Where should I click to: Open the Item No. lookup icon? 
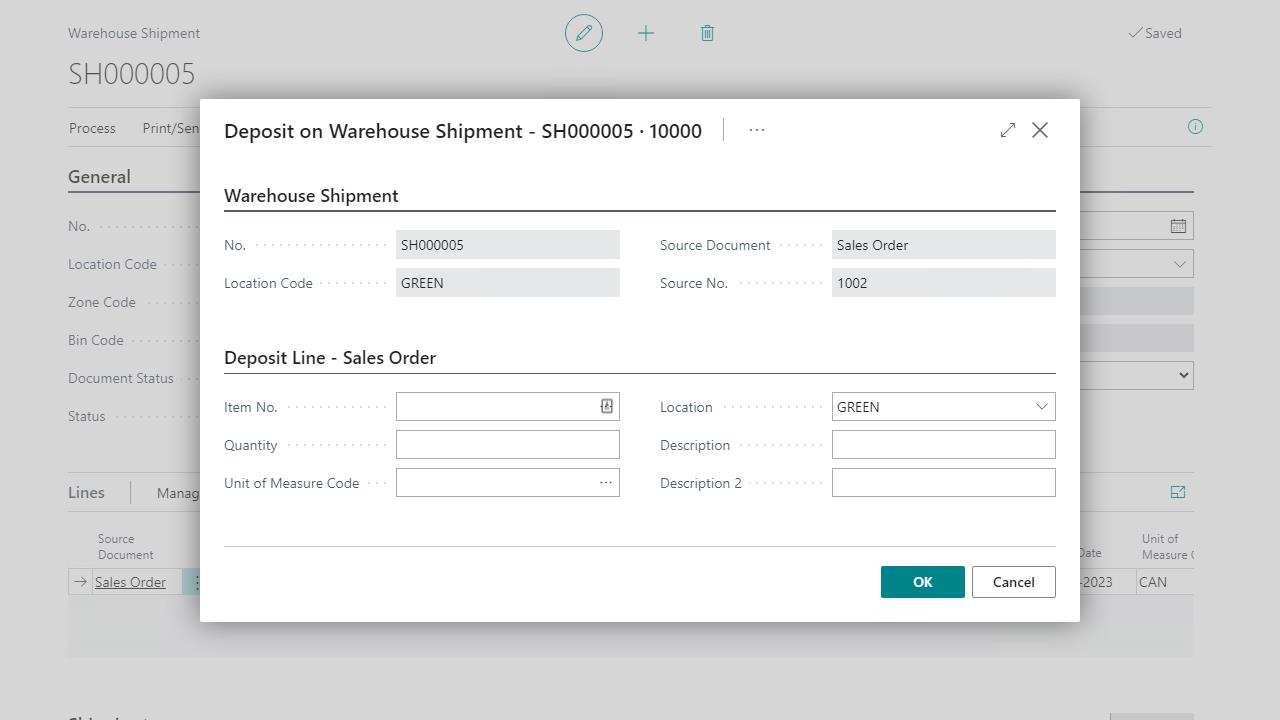coord(606,406)
